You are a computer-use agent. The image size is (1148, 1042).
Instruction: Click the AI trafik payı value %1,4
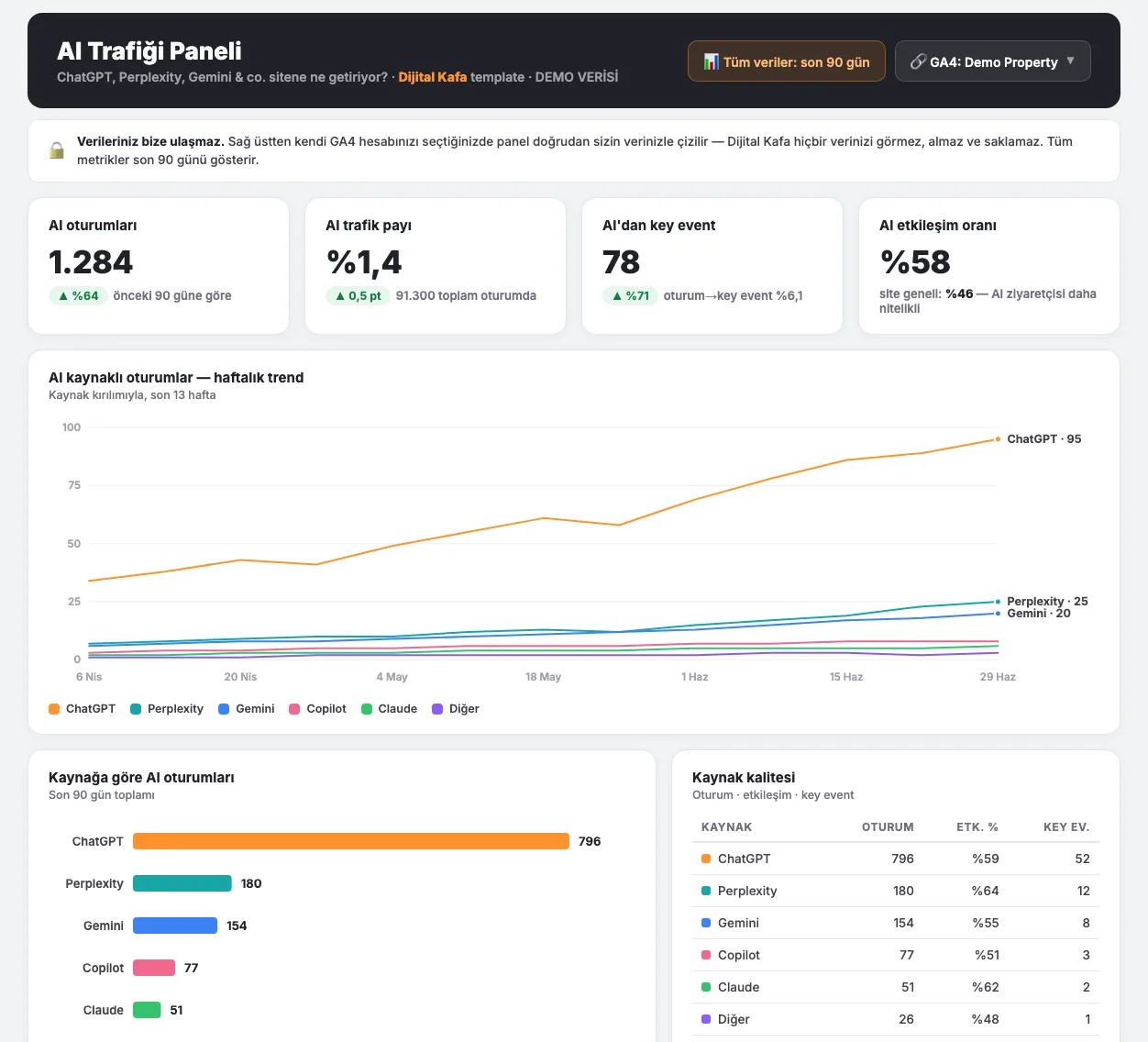pyautogui.click(x=364, y=262)
